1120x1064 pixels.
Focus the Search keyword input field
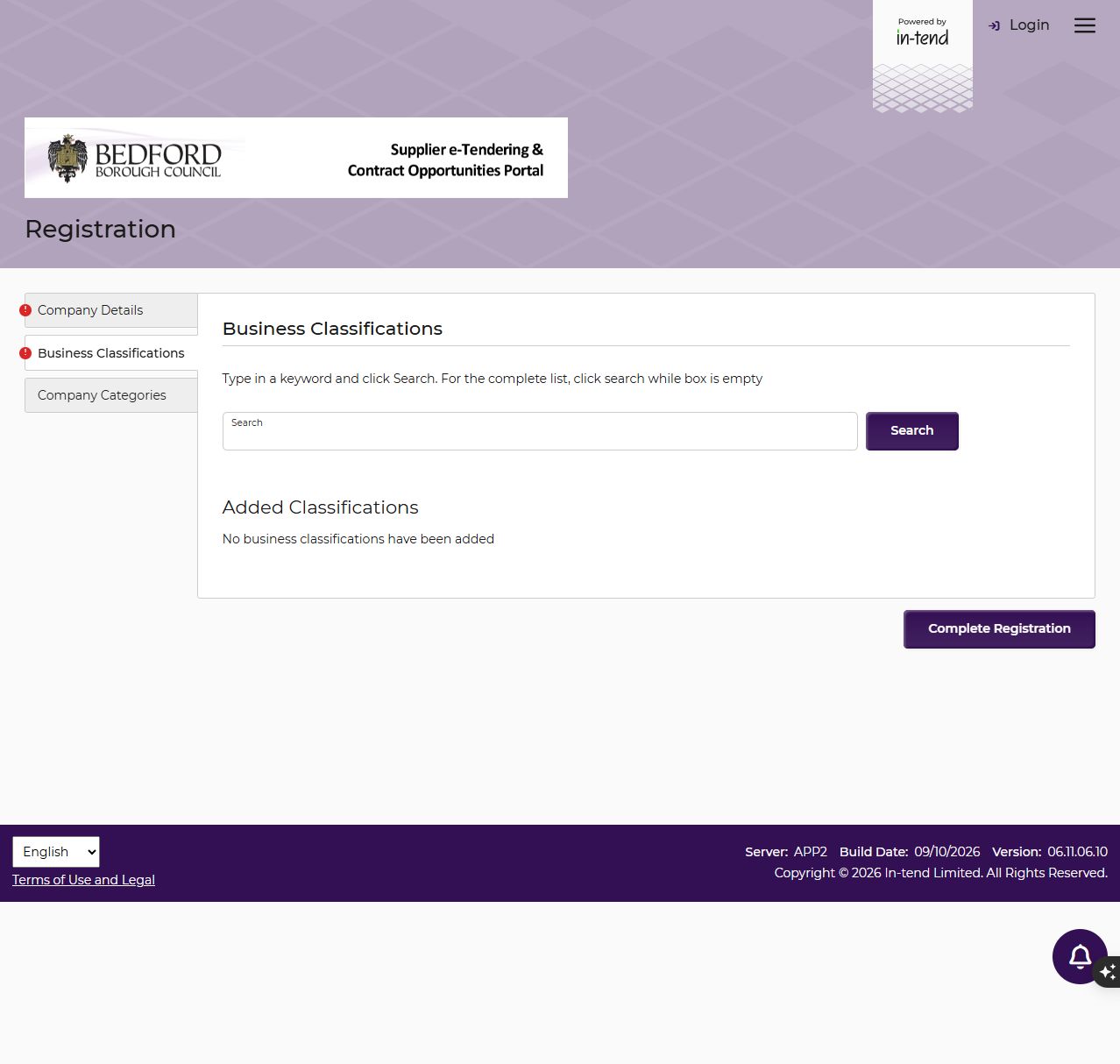[x=540, y=431]
